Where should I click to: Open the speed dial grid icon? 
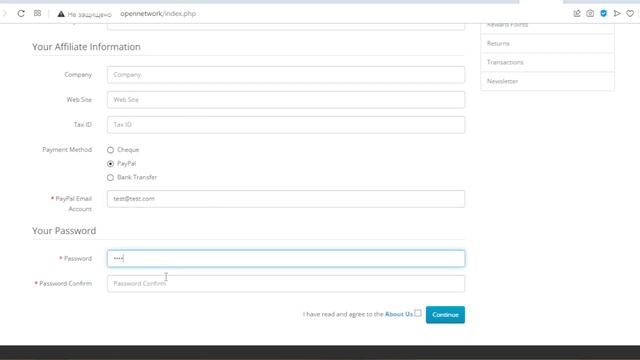tap(38, 13)
